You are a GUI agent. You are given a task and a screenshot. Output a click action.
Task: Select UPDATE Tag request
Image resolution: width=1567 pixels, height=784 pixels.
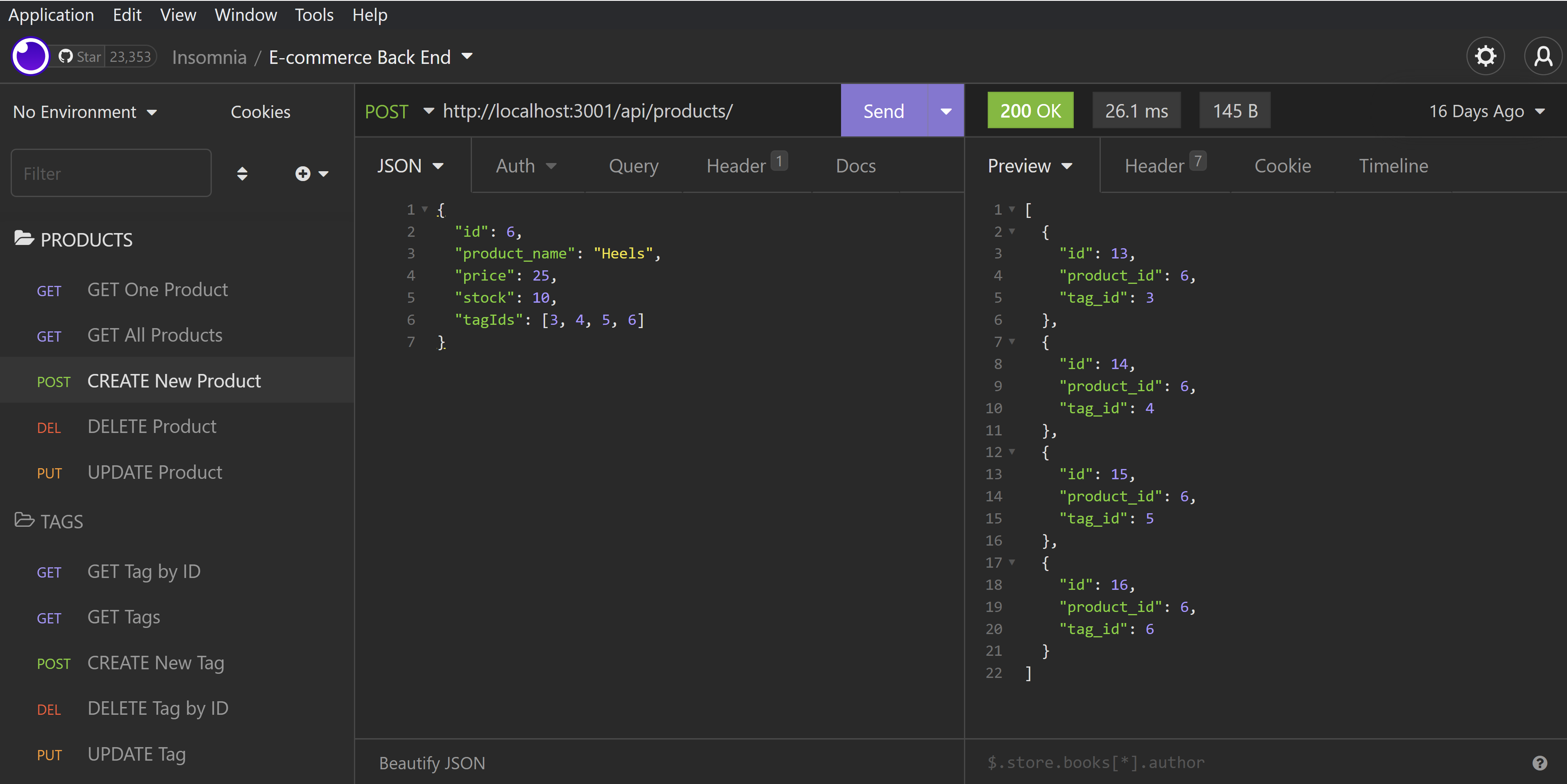(x=177, y=754)
